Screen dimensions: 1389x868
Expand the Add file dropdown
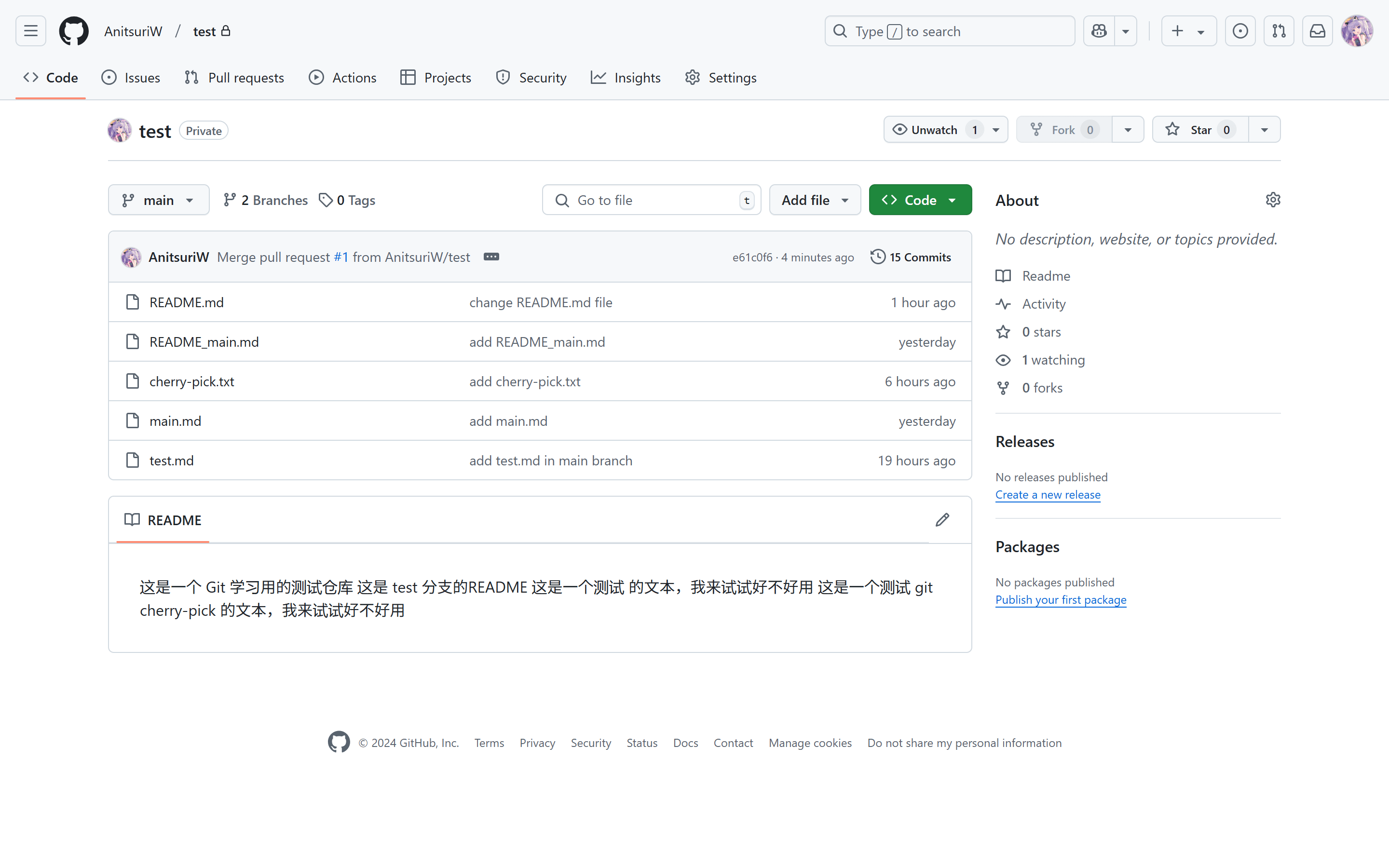[x=815, y=200]
